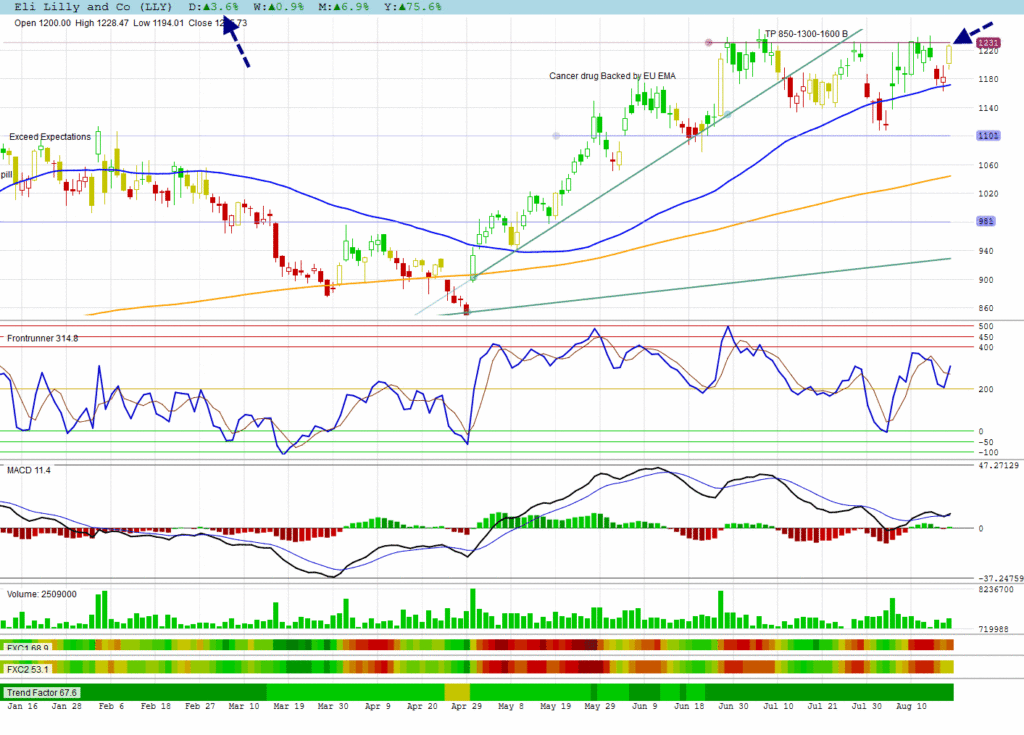Click the 1231 price level tag
The width and height of the screenshot is (1024, 735).
[988, 42]
